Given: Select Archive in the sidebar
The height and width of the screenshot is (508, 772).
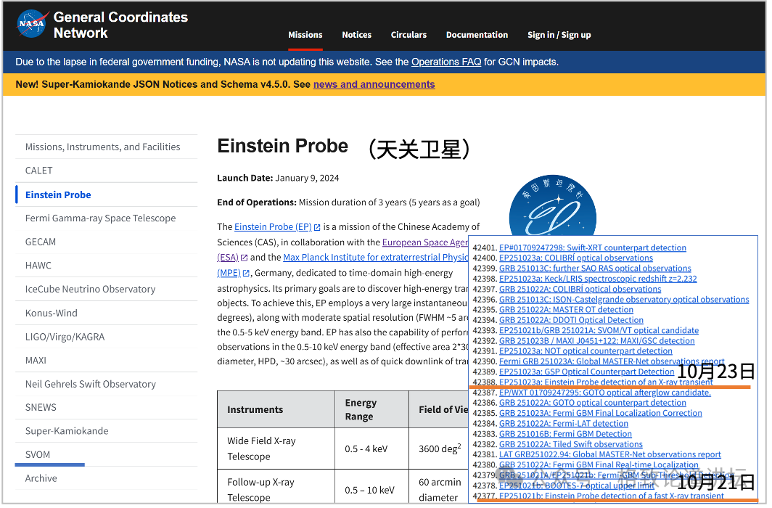Looking at the screenshot, I should pyautogui.click(x=107, y=479).
